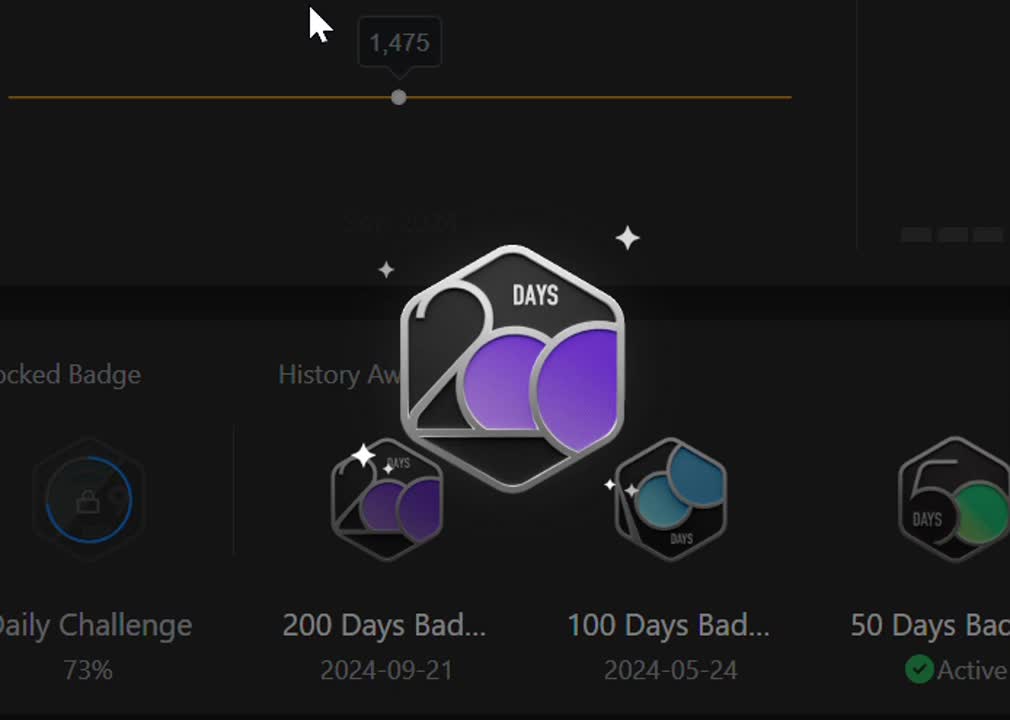Select the small 200 Days badge thumbnail

[x=386, y=499]
